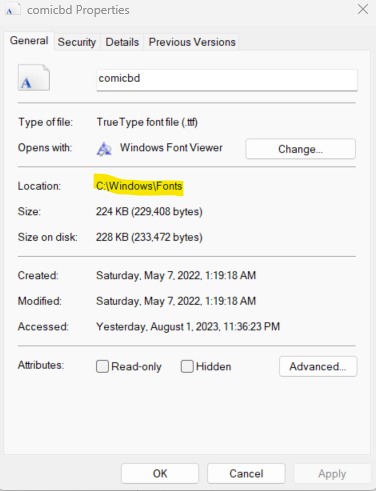Click the 'Created:' label

point(38,276)
